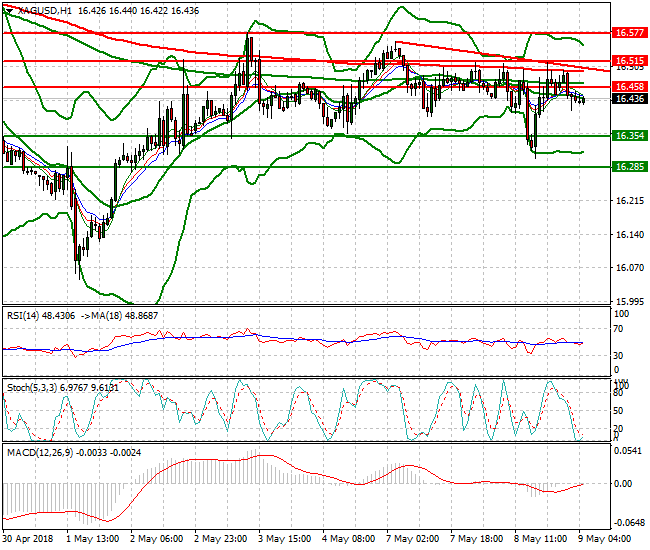Click the red 16.577 price level tag
The image size is (650, 550).
(x=628, y=32)
